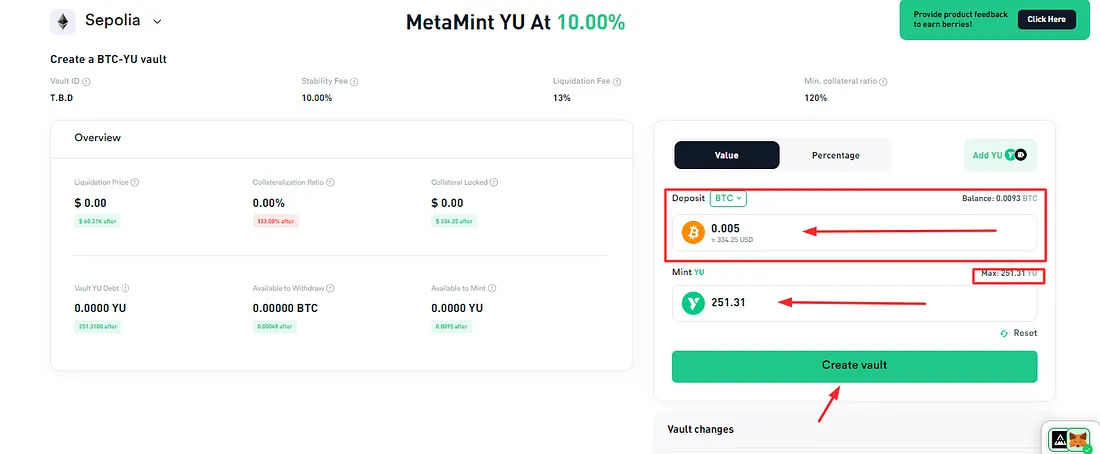1100x454 pixels.
Task: Click info icon beside Liquidation Price
Action: click(135, 182)
